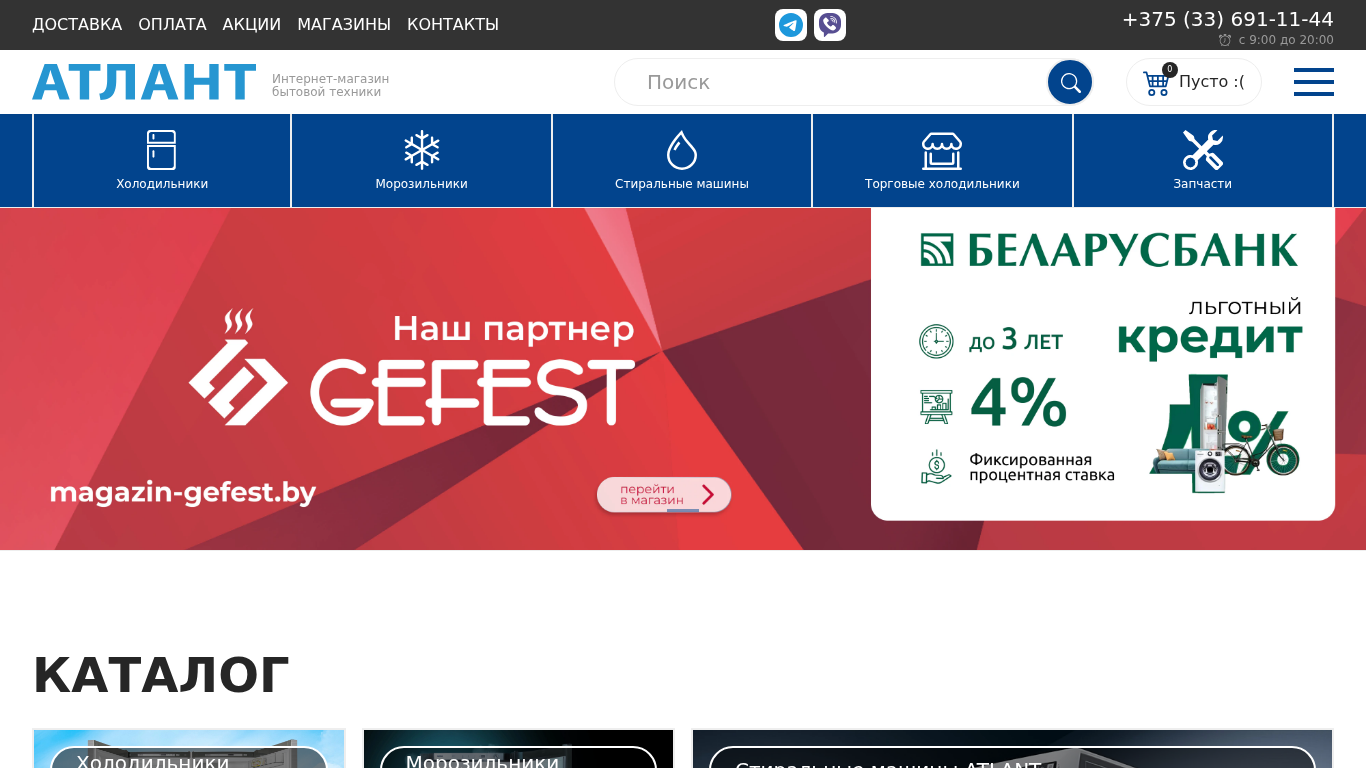Click the 'Пусто :(' cart text
1366x768 pixels.
click(x=1212, y=82)
